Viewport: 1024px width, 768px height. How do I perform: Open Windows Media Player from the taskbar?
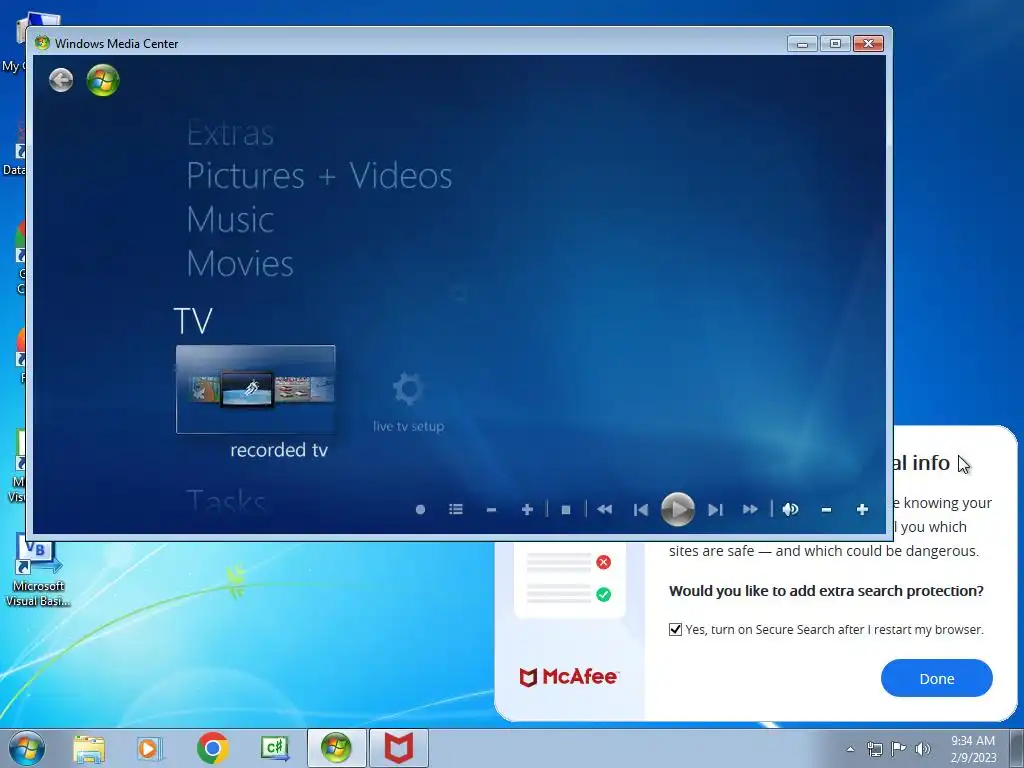(x=150, y=748)
